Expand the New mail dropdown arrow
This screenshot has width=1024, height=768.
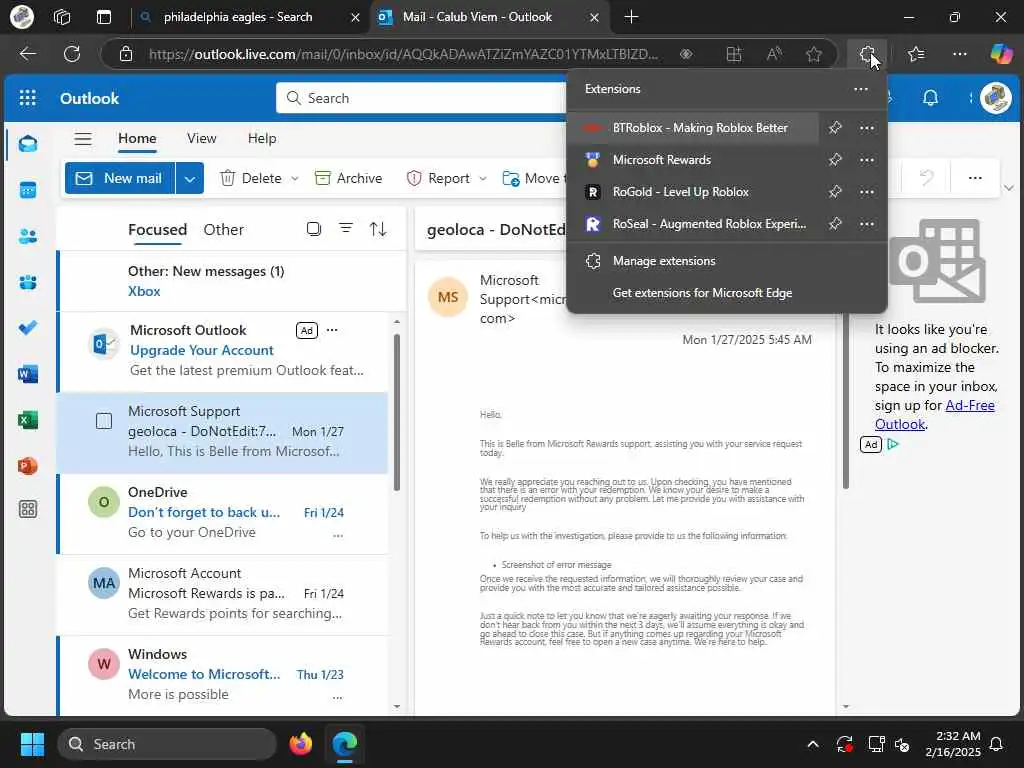(189, 178)
